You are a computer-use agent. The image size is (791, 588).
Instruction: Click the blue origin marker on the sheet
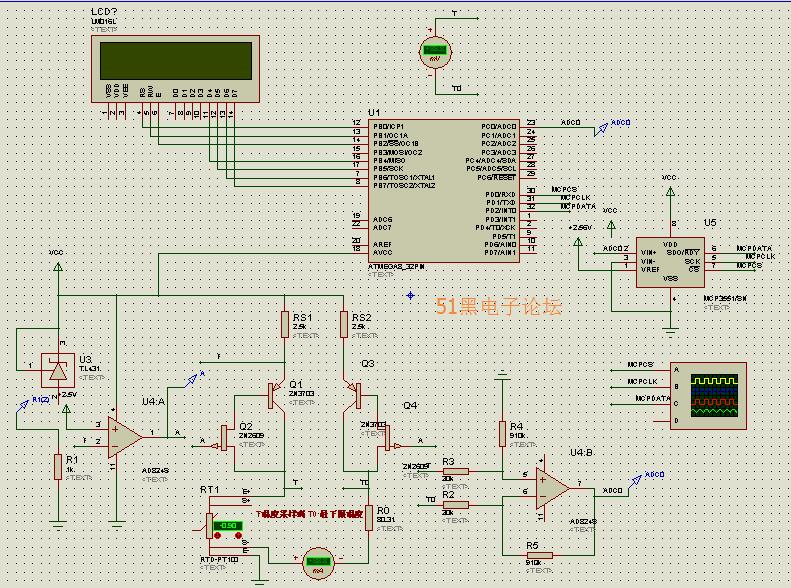pos(411,296)
